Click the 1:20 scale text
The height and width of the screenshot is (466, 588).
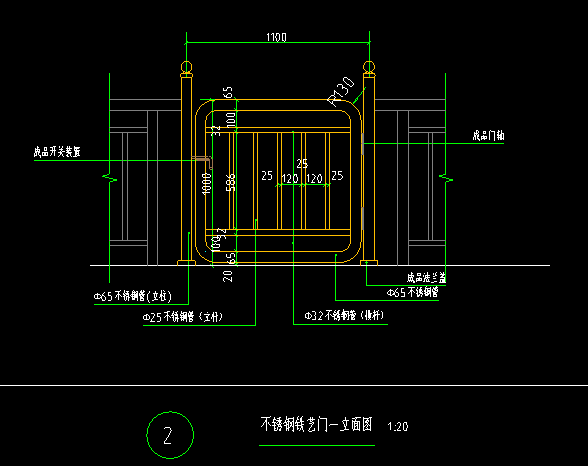[398, 427]
